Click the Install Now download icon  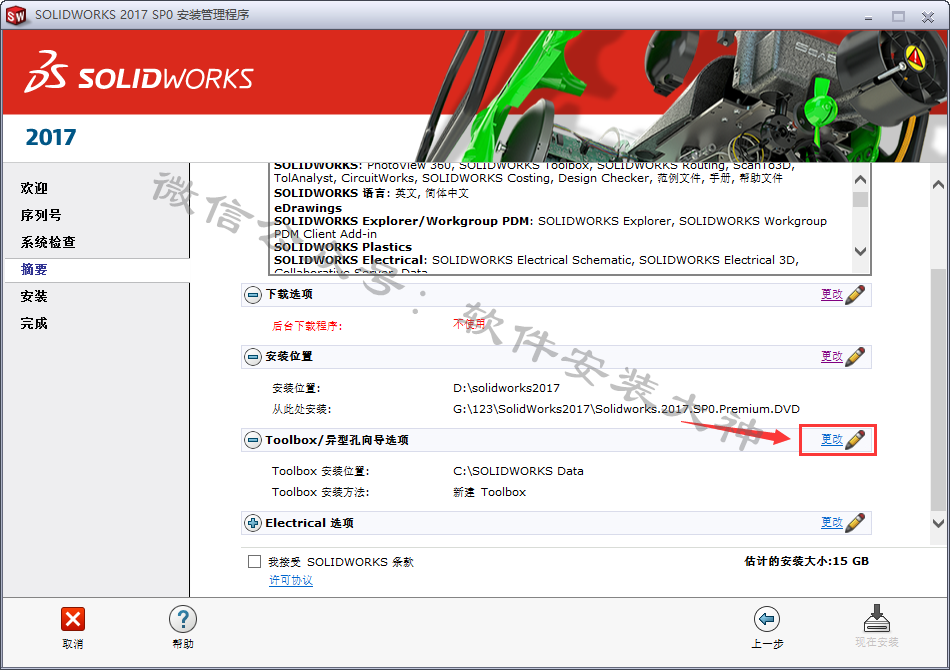(877, 618)
